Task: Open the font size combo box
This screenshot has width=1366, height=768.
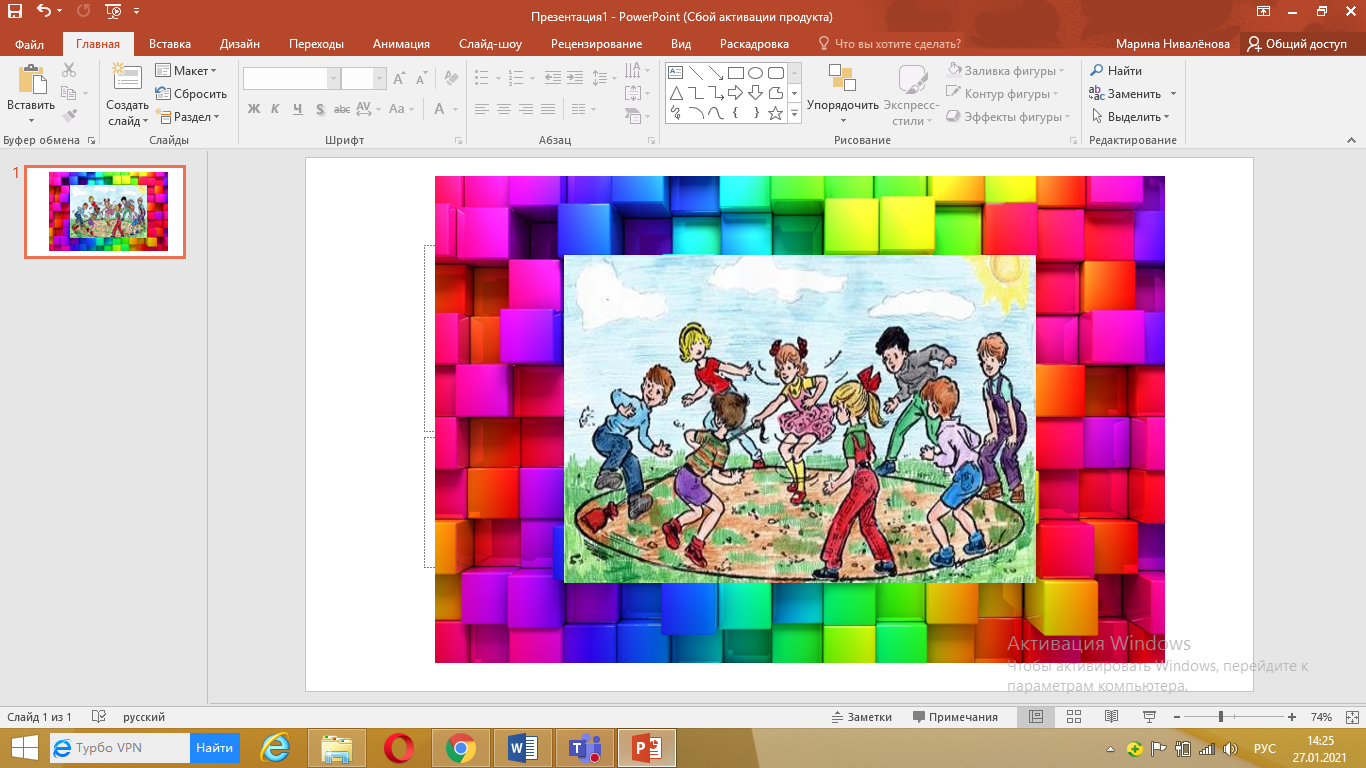Action: tap(364, 79)
